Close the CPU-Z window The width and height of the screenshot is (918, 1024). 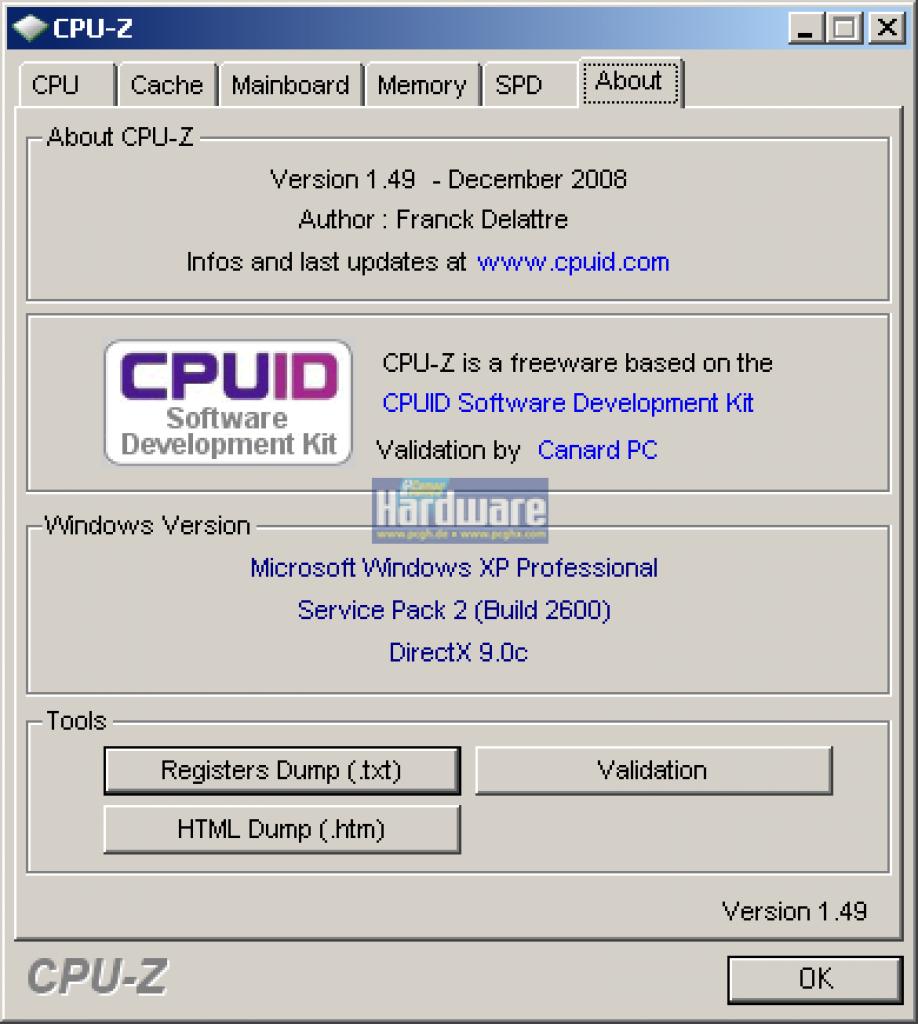(x=887, y=28)
